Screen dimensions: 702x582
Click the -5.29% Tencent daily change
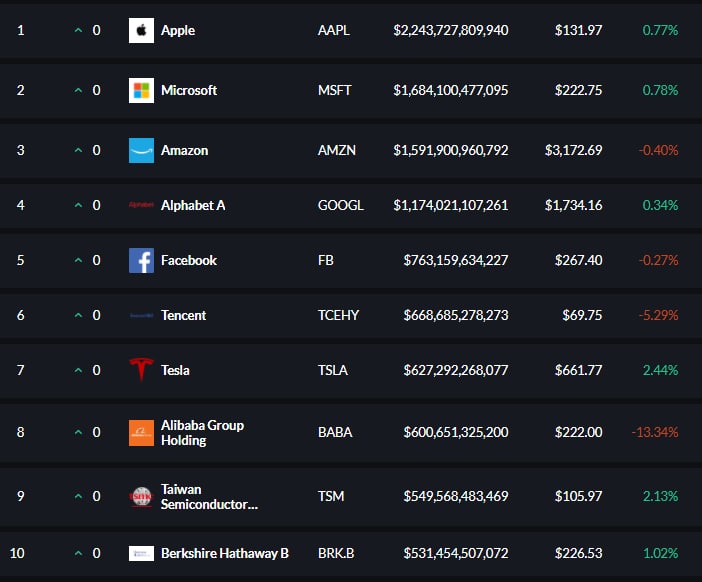coord(659,316)
